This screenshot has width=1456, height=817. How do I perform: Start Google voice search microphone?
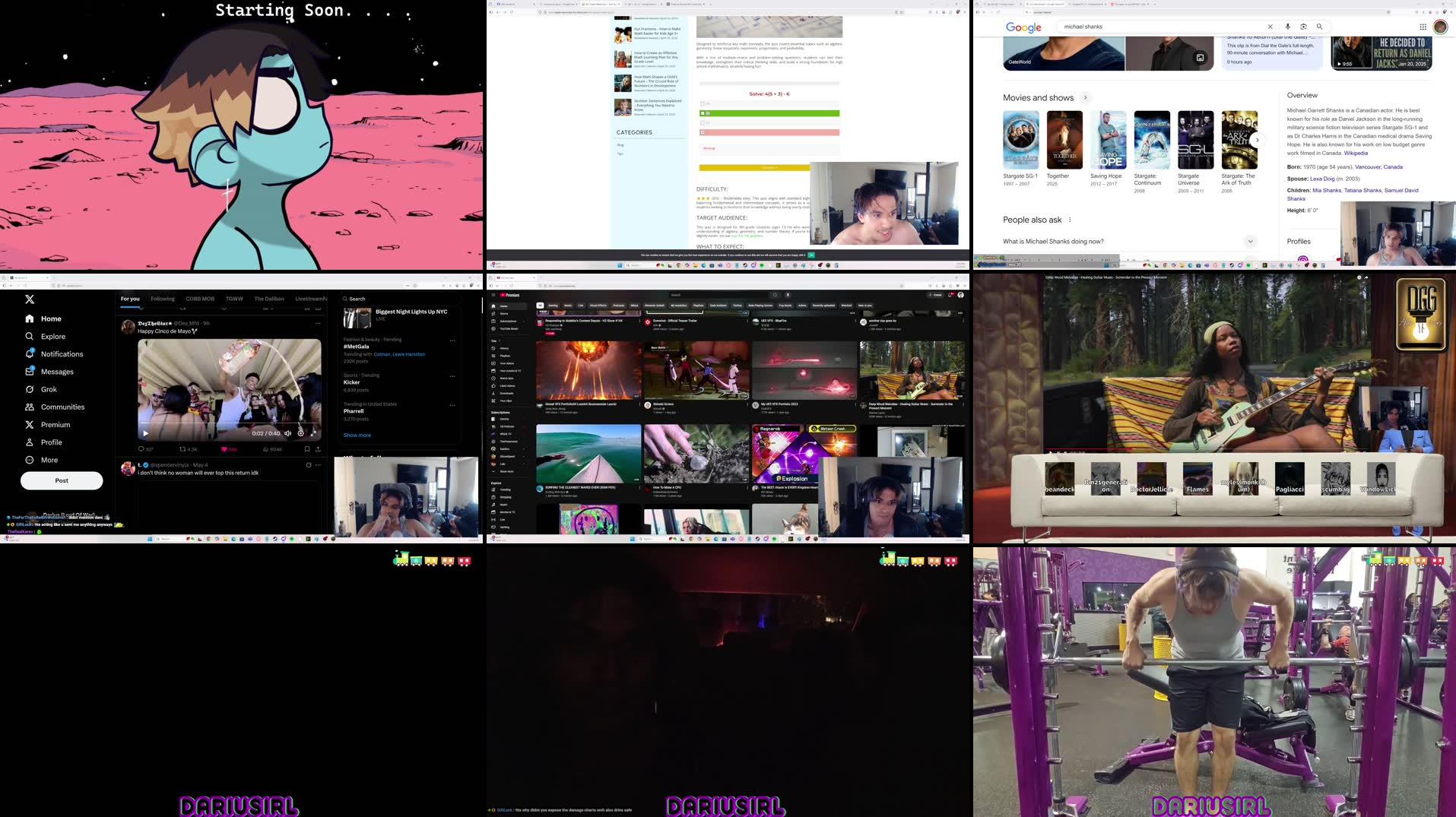(1287, 27)
